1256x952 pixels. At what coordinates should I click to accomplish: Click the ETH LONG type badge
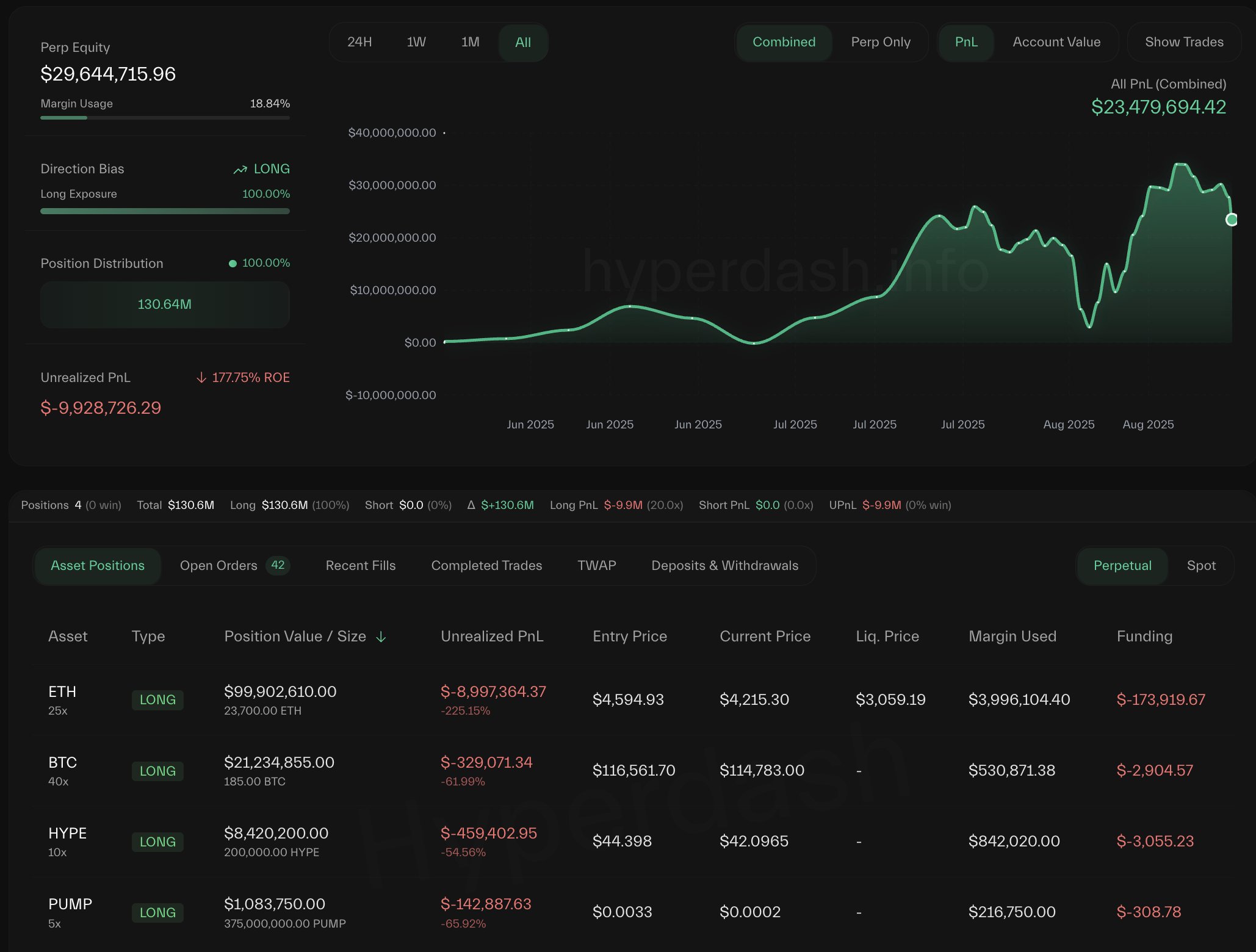157,700
